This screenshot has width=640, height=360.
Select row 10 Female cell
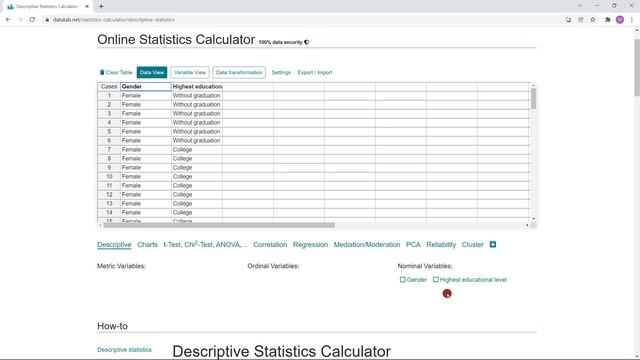point(146,176)
